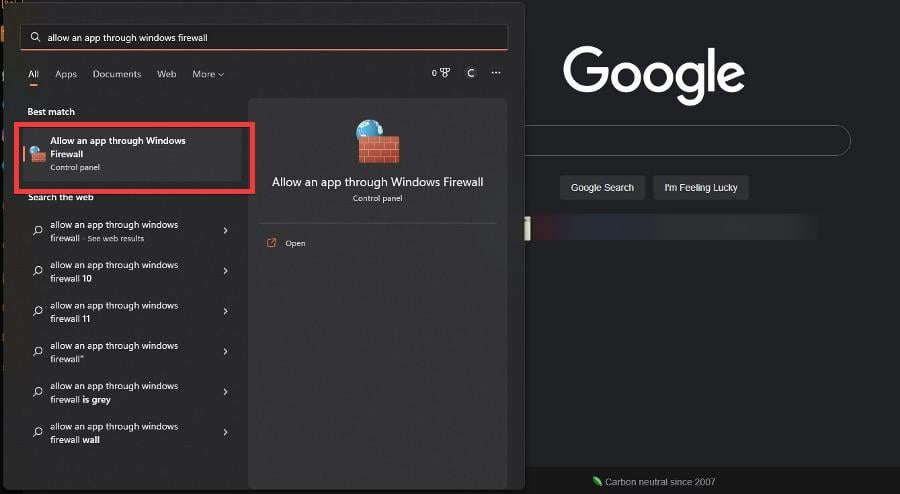
Task: Select web suggestion 'See web results'
Action: 132,231
